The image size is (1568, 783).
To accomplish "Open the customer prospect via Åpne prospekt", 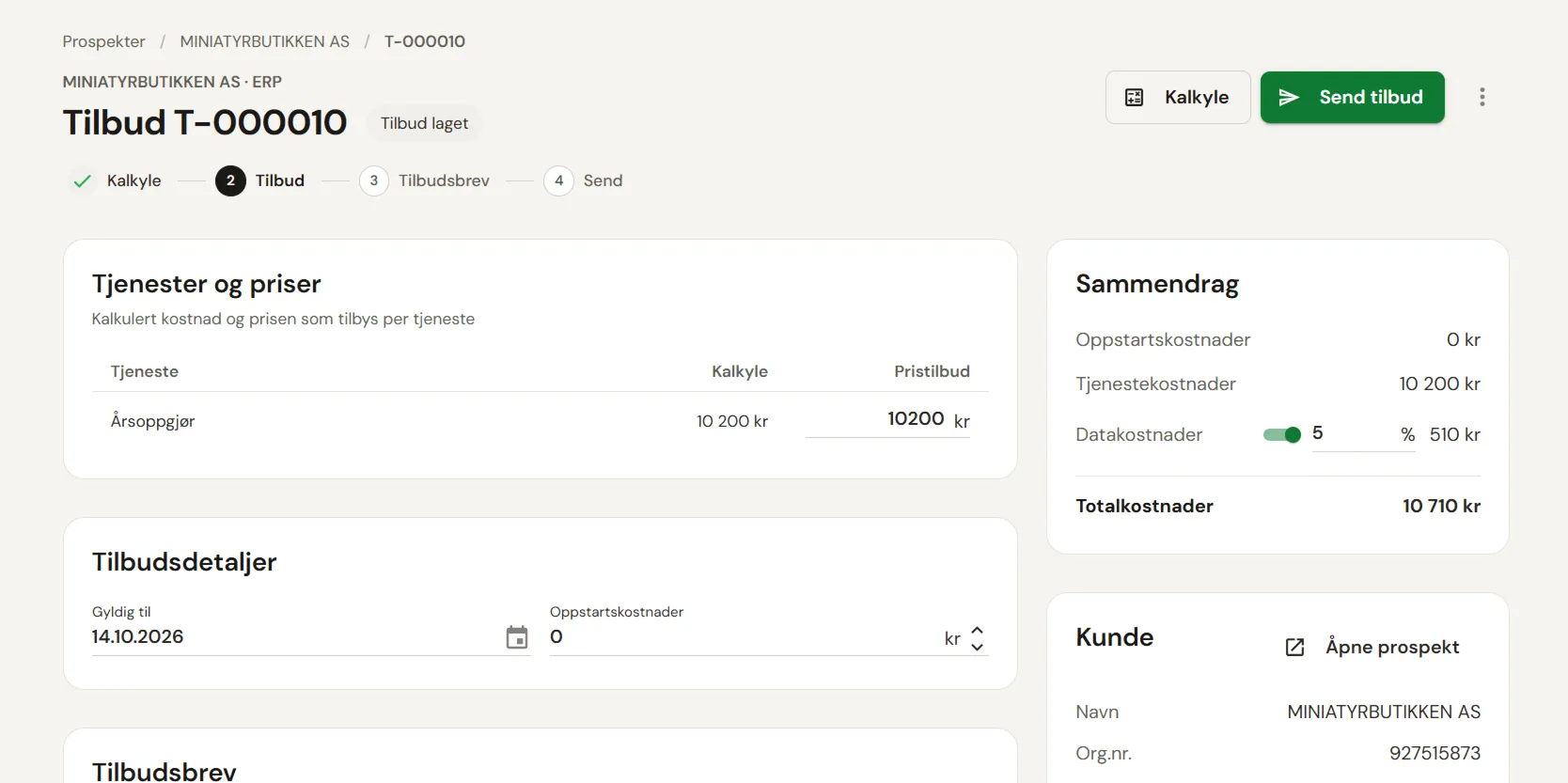I will pos(1372,647).
